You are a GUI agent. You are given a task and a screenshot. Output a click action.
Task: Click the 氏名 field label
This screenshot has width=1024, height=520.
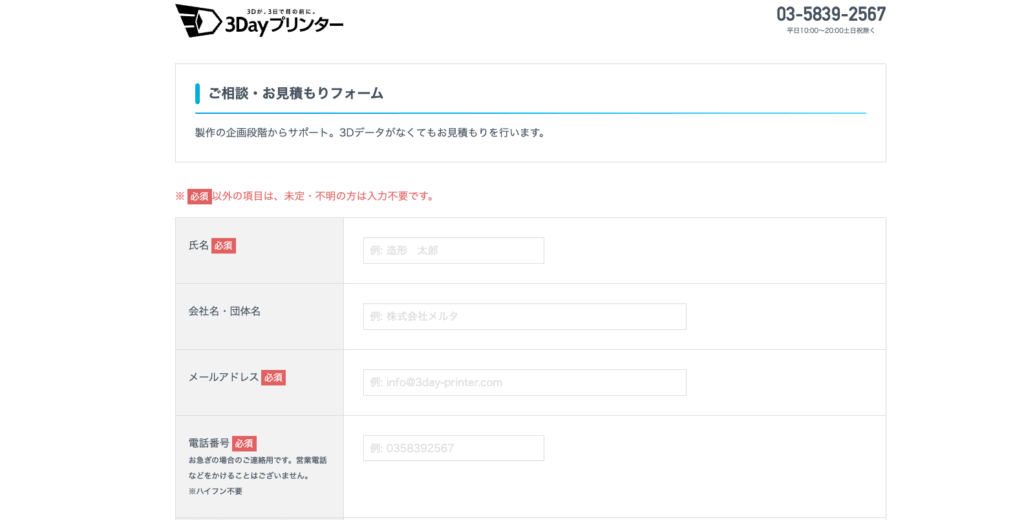pyautogui.click(x=198, y=245)
